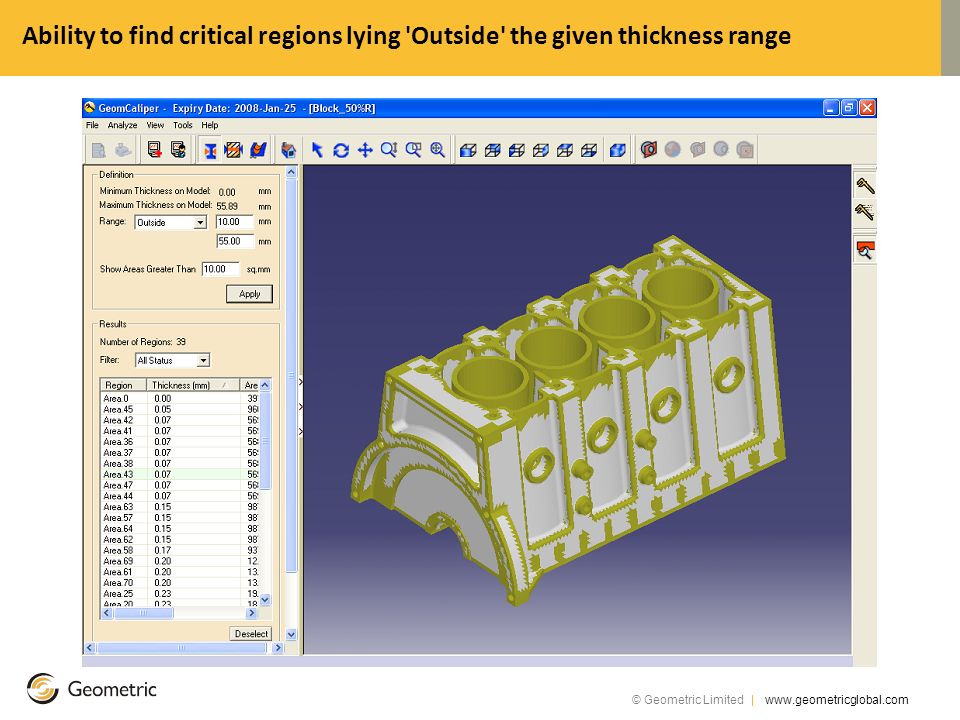Image resolution: width=960 pixels, height=720 pixels.
Task: Click the red magnifier search icon on right sidebar
Action: click(864, 250)
